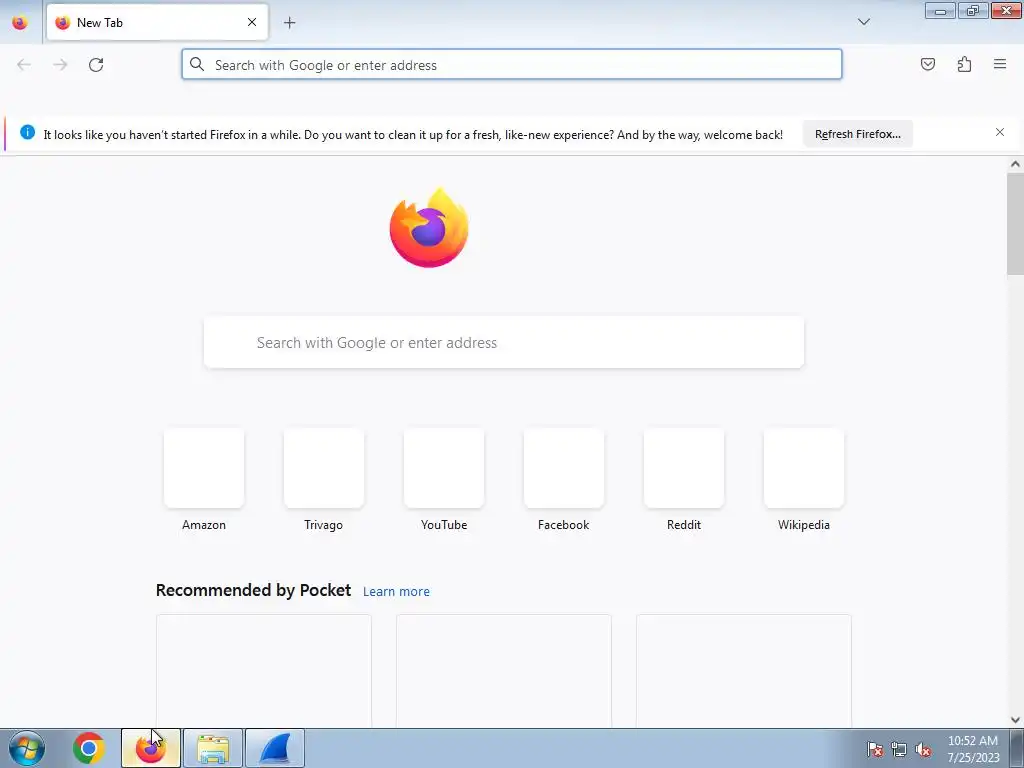
Task: Open the middle Pocket story card
Action: click(504, 671)
